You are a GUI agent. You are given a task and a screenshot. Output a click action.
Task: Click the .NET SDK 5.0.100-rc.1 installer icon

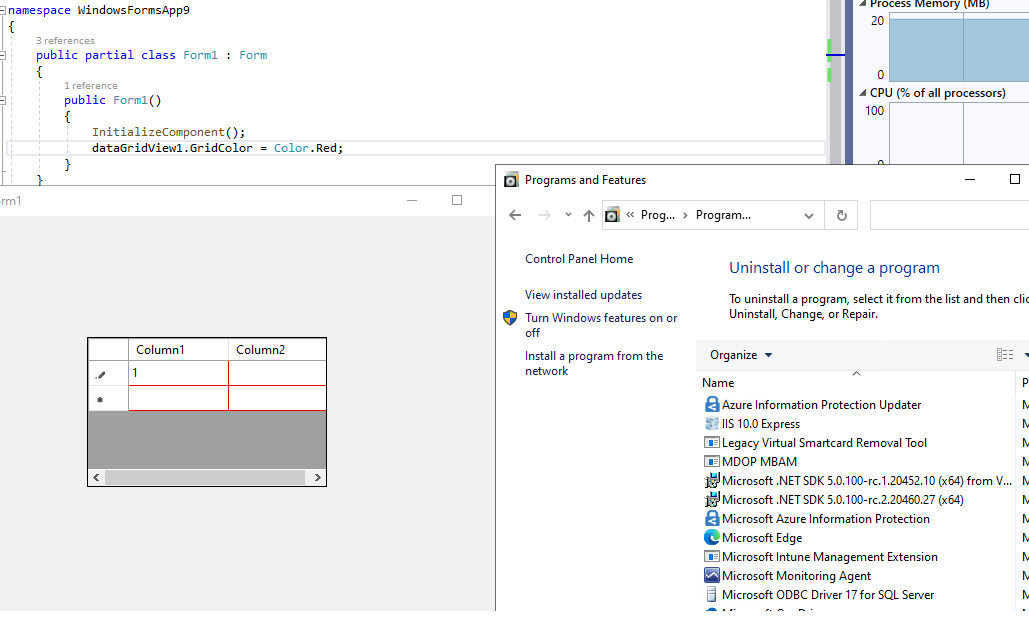[x=712, y=480]
